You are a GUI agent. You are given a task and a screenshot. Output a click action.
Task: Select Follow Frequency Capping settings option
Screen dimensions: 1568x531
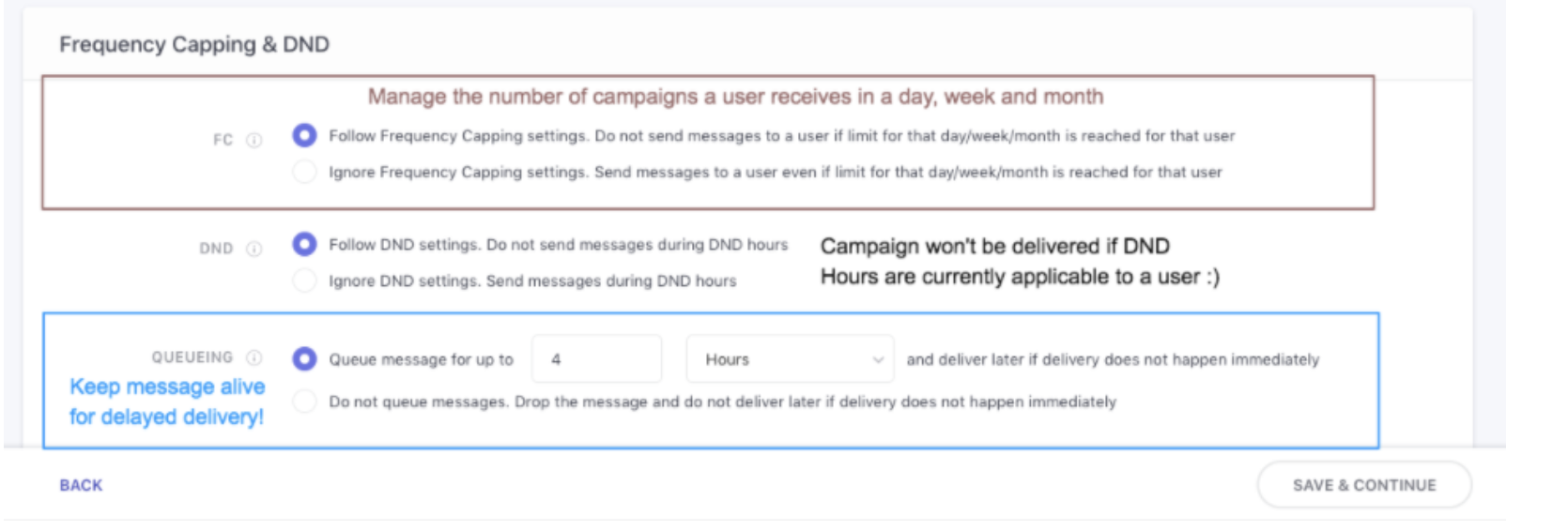click(x=304, y=135)
